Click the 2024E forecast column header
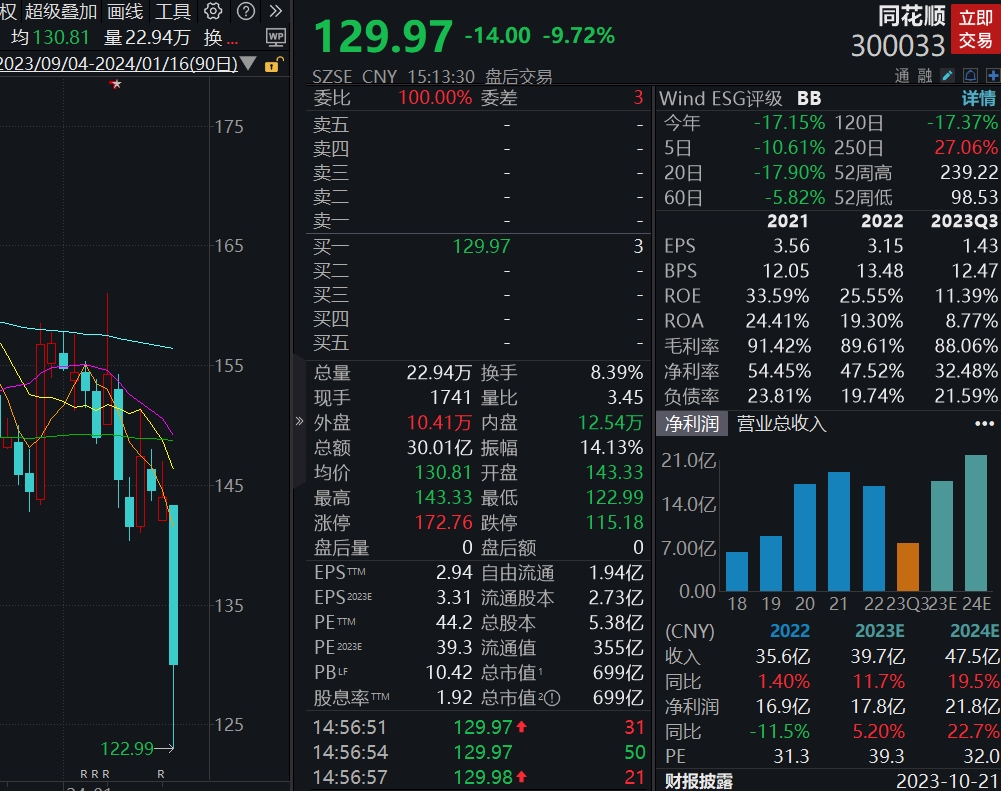1001x791 pixels. [x=974, y=631]
